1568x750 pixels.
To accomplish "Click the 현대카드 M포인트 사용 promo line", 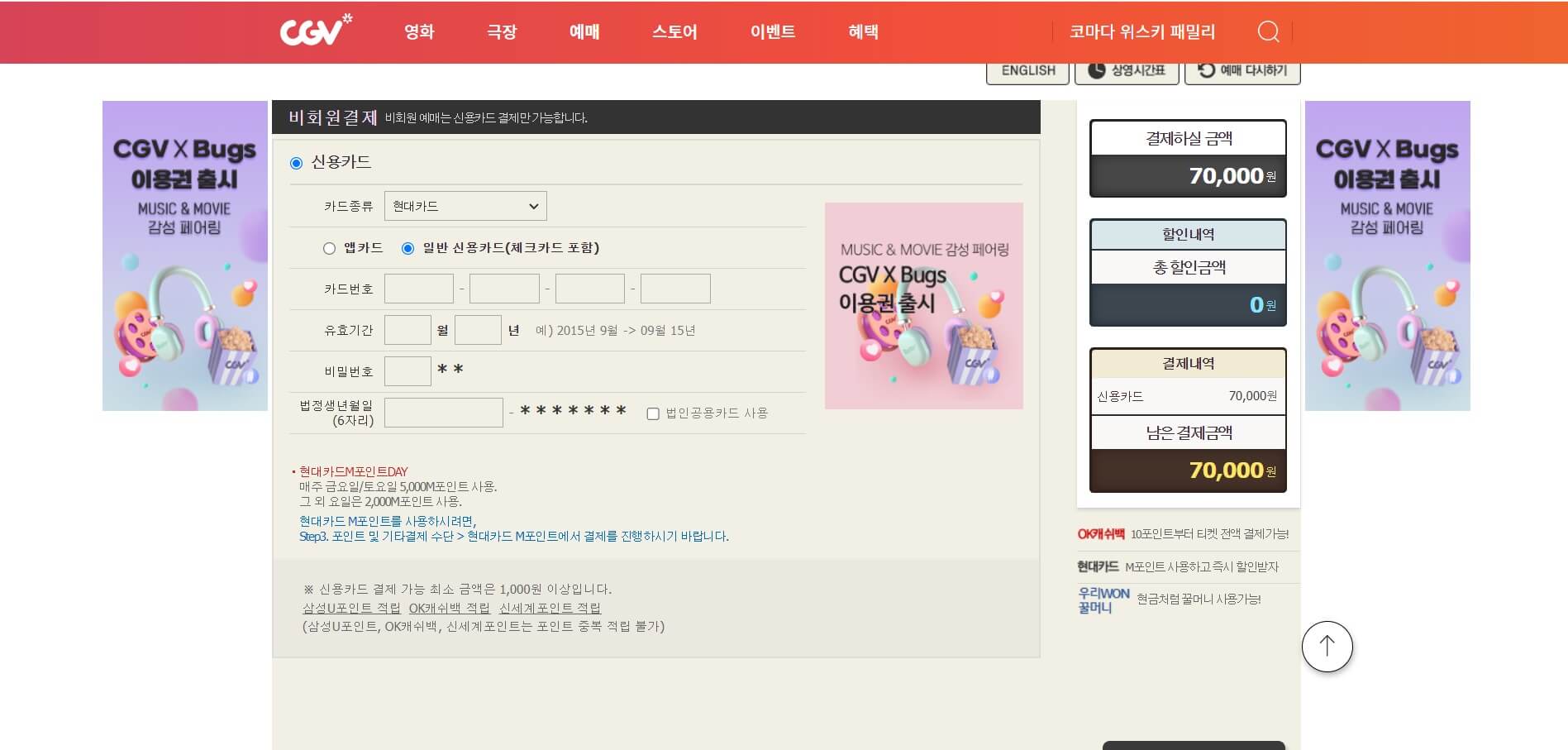I will tap(1178, 566).
